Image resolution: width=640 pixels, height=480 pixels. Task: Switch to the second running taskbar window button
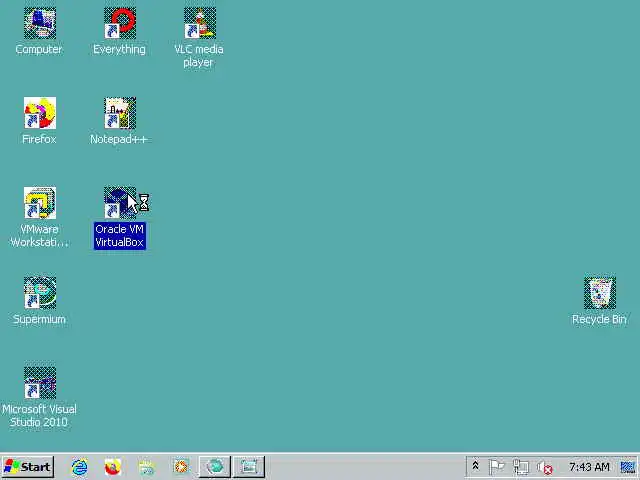click(249, 467)
